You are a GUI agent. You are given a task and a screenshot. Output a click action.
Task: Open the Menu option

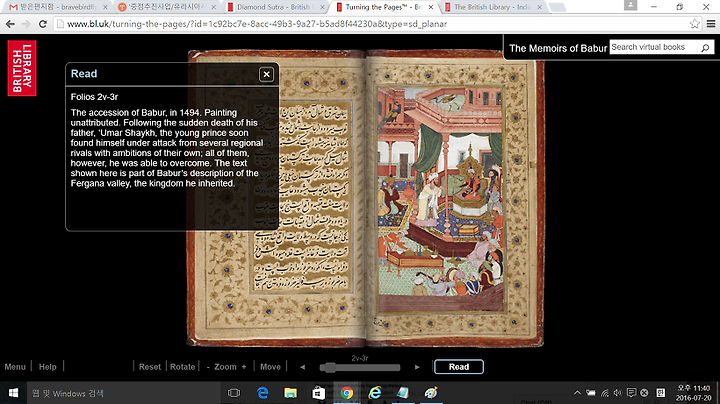(15, 367)
